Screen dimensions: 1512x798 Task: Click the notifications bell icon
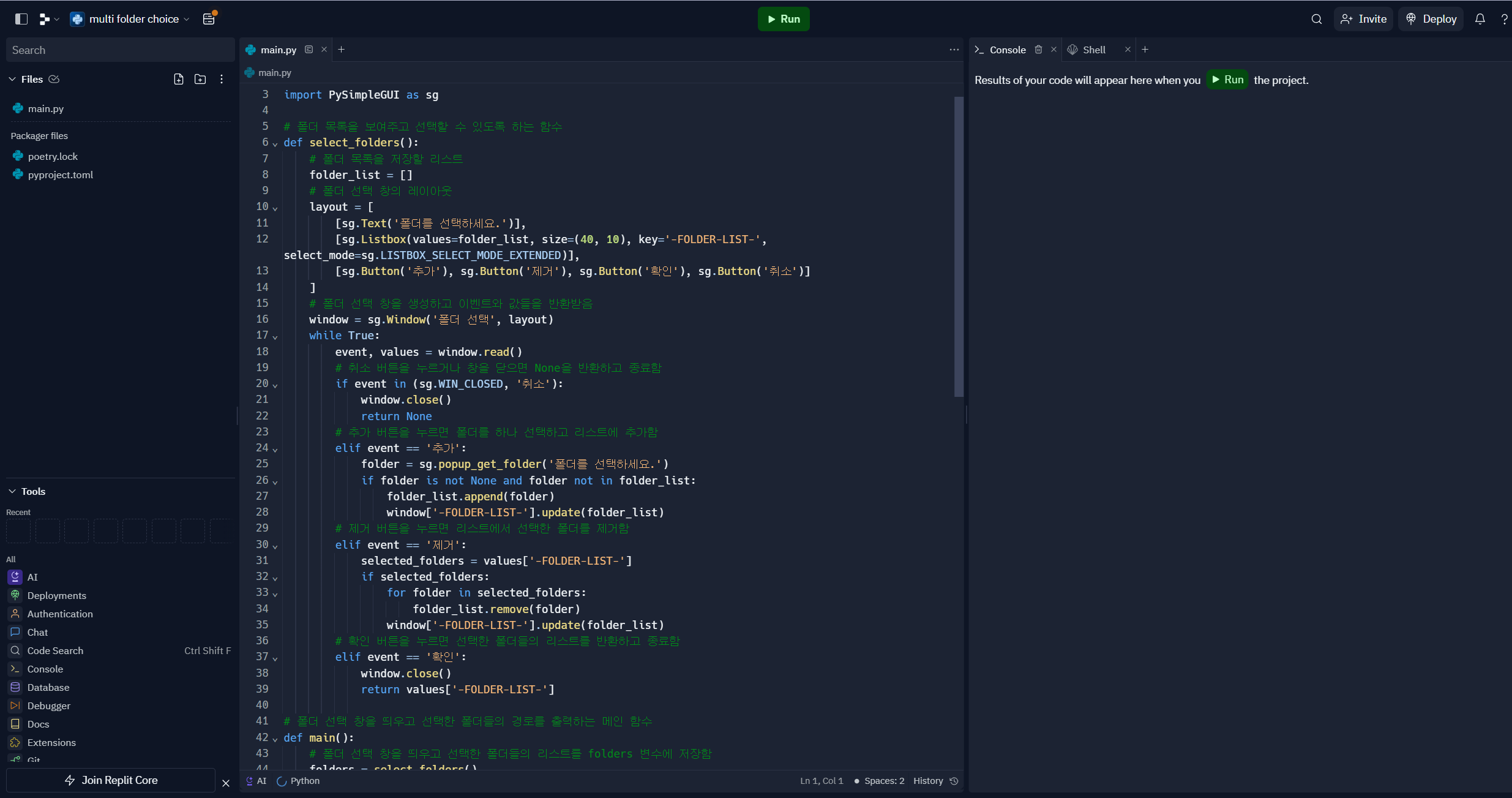[x=1480, y=19]
